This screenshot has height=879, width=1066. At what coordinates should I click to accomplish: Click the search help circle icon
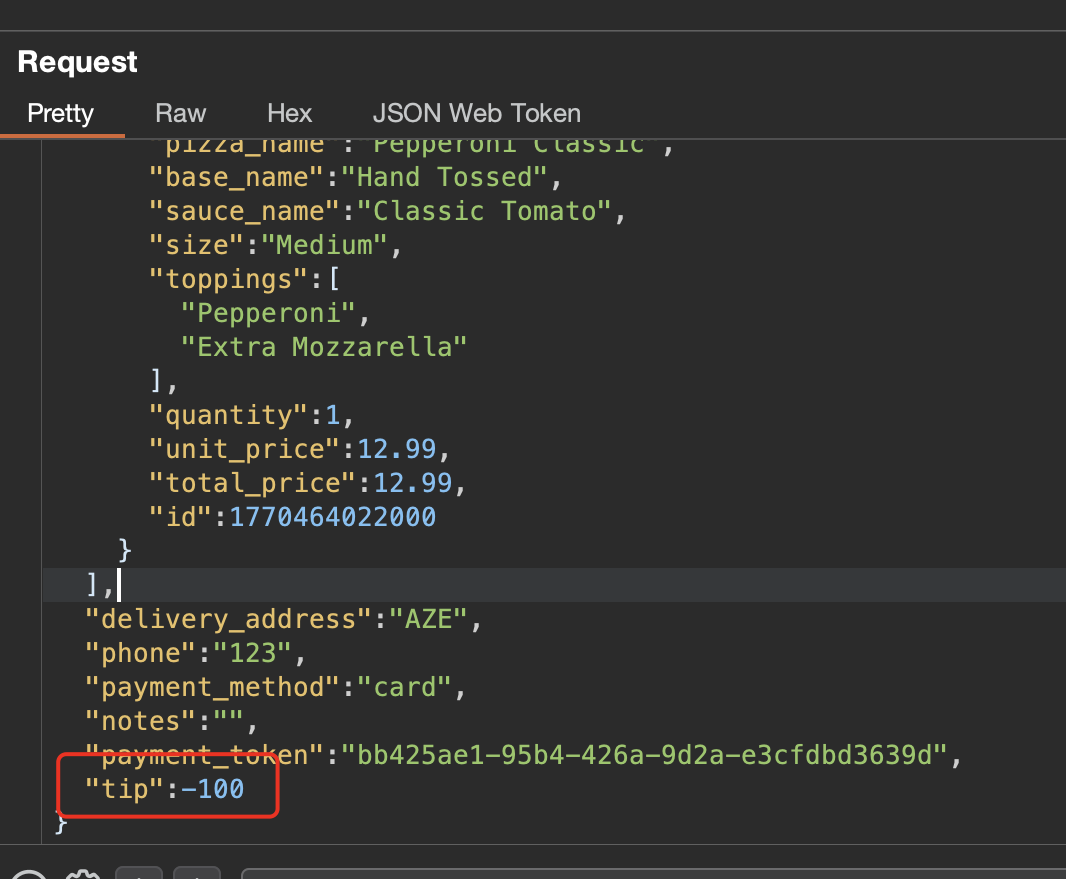point(30,876)
